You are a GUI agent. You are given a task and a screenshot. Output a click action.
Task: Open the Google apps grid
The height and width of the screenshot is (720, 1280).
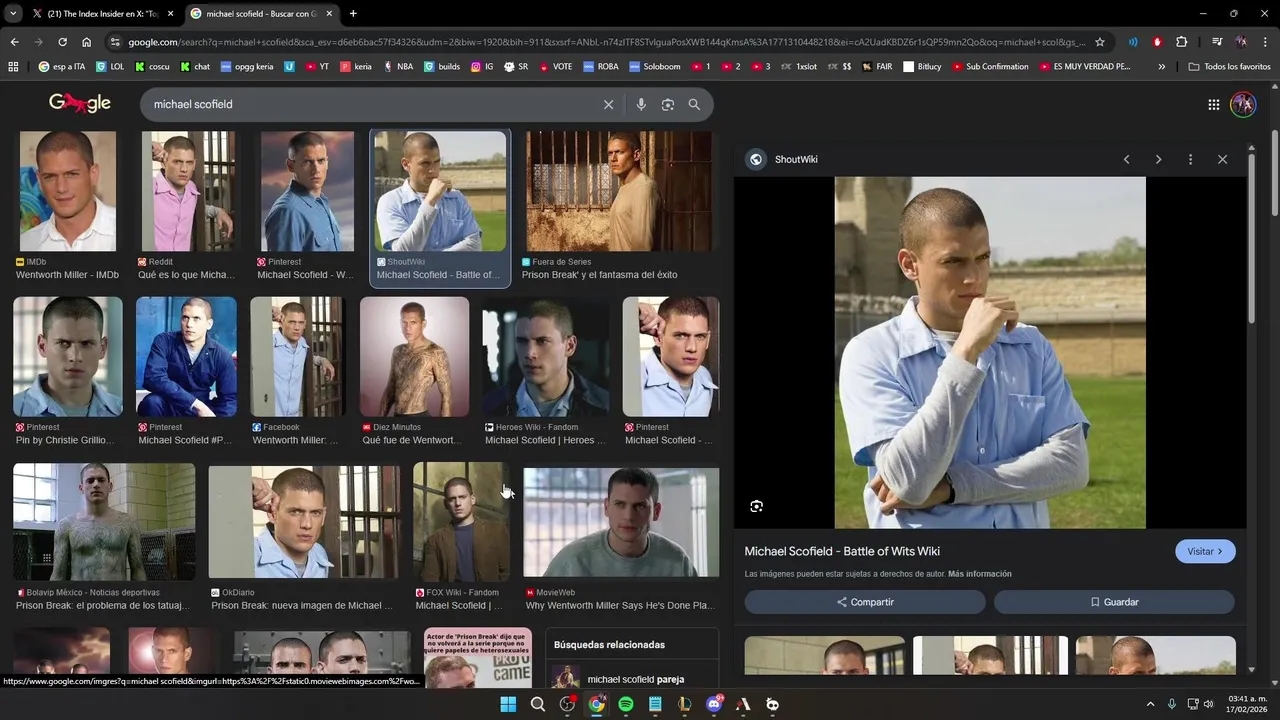click(1213, 104)
